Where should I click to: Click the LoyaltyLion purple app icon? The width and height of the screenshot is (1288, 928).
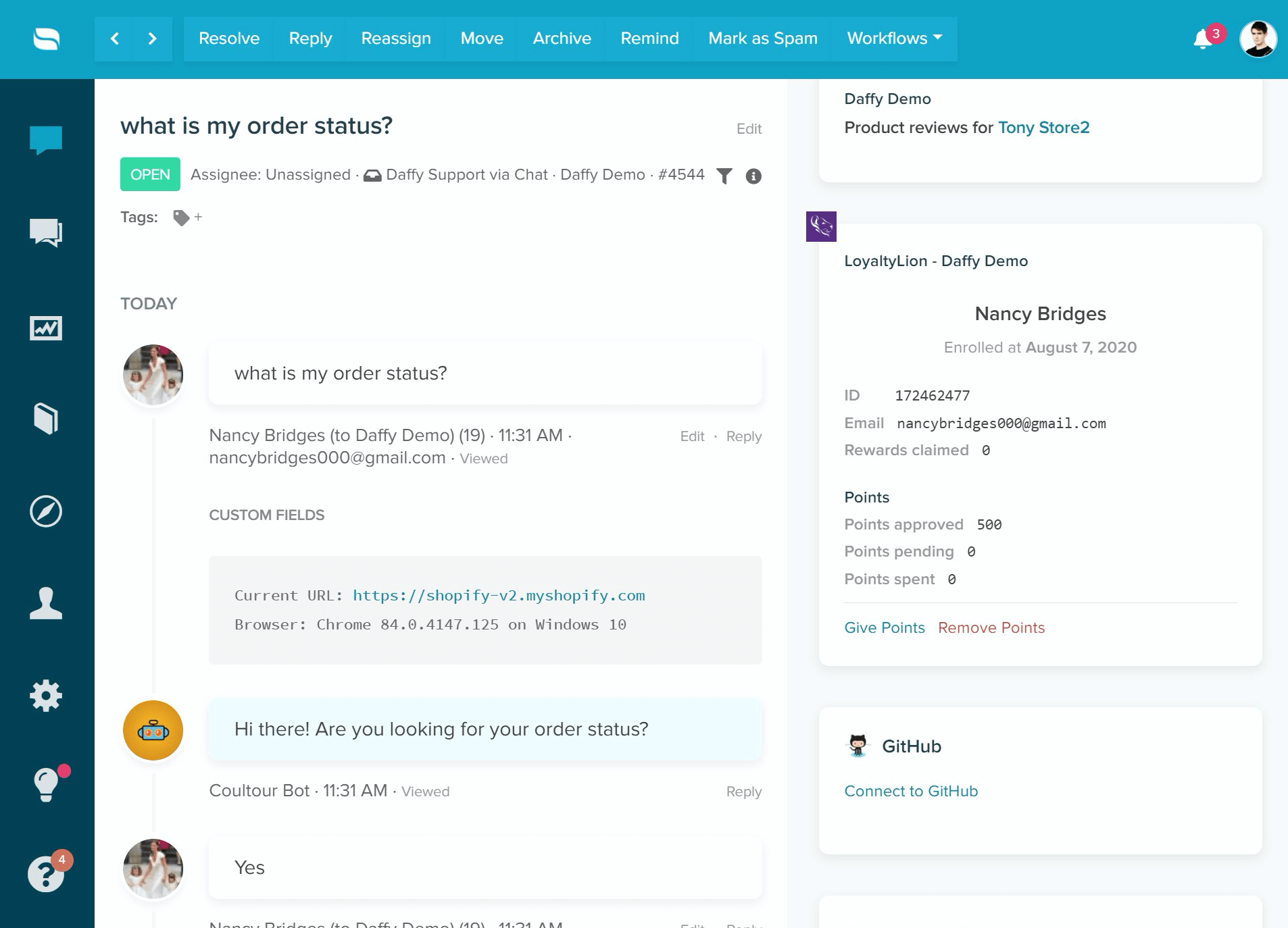821,226
